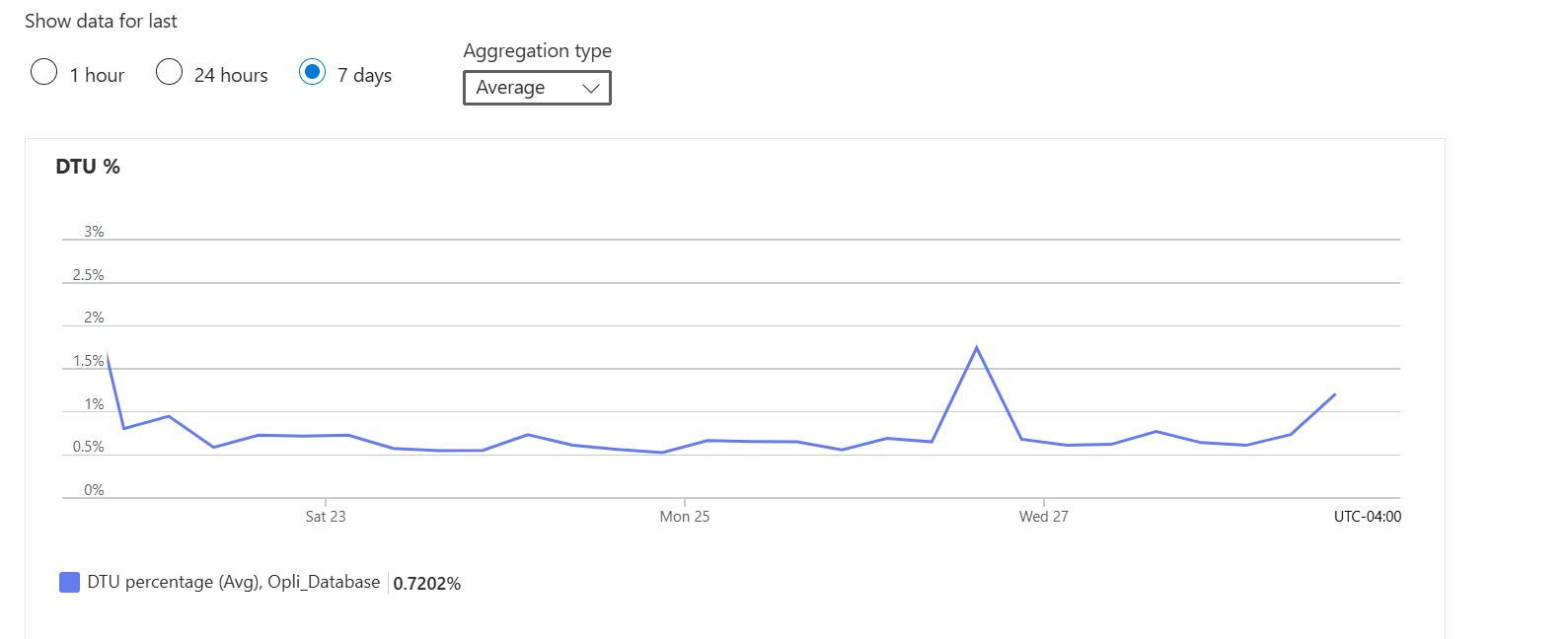Click the Mon 25 x-axis label
Screen dimensions: 1568x639
685,517
